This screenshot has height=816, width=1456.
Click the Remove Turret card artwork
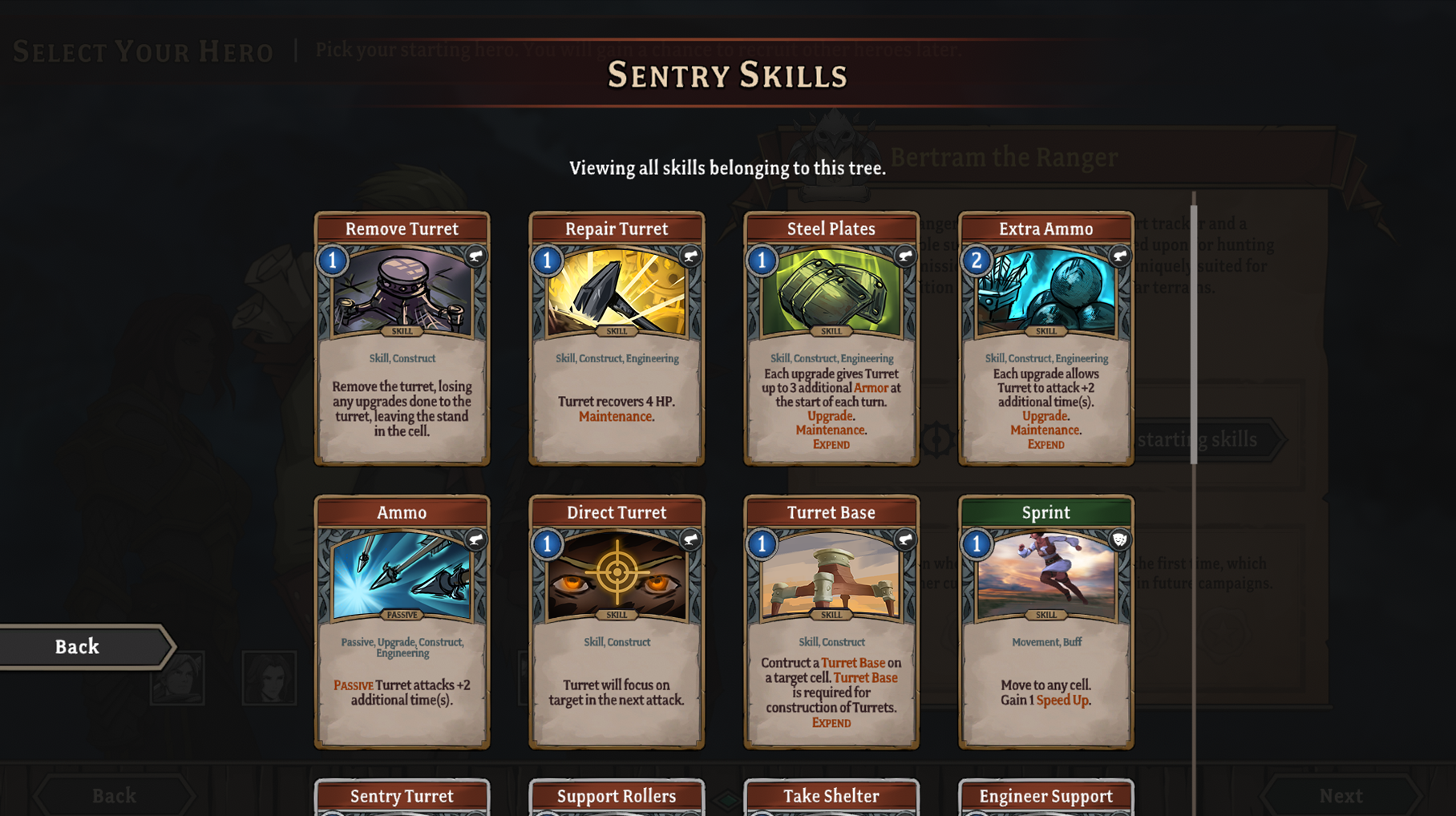[x=402, y=292]
